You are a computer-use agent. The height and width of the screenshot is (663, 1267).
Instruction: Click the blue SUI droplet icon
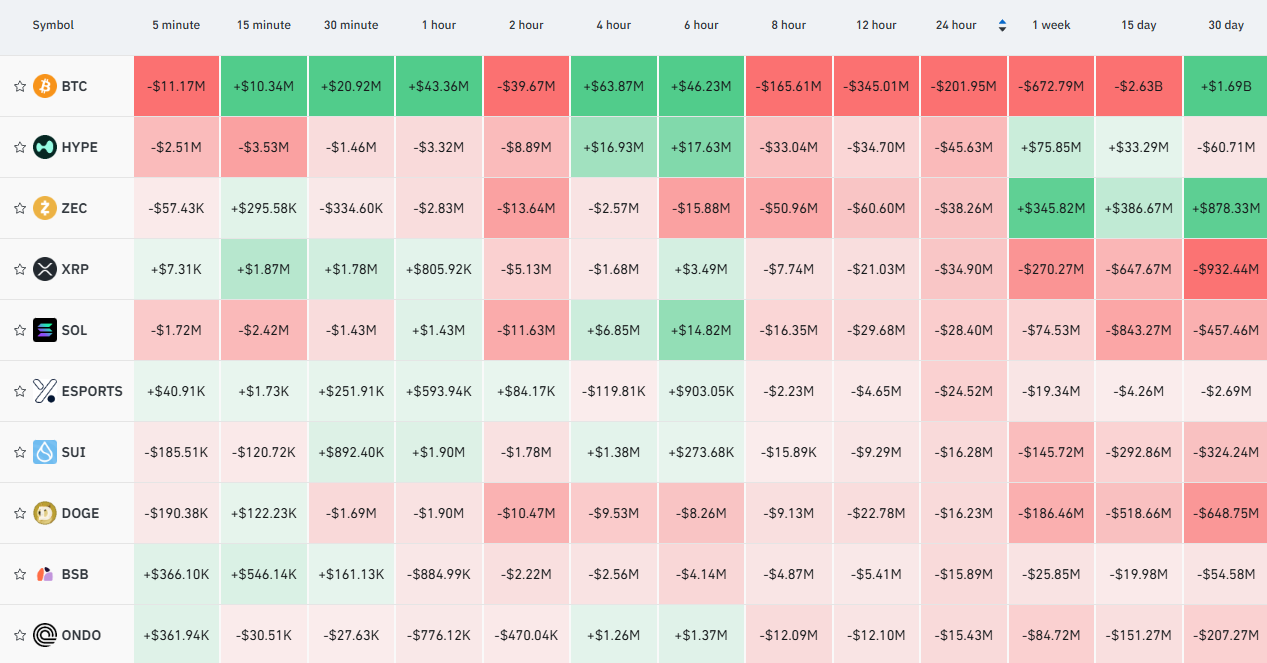pos(45,452)
